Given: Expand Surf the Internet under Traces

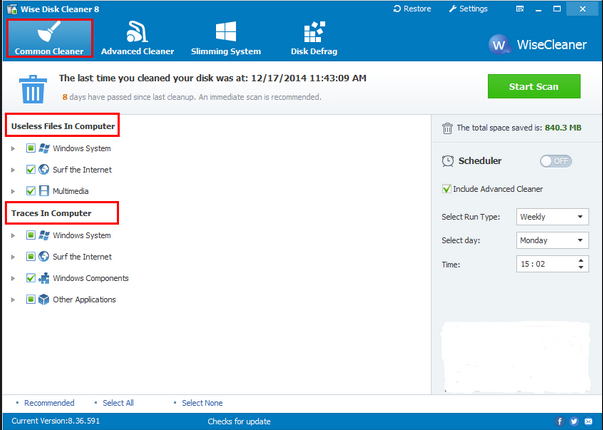Looking at the screenshot, I should click(x=13, y=257).
